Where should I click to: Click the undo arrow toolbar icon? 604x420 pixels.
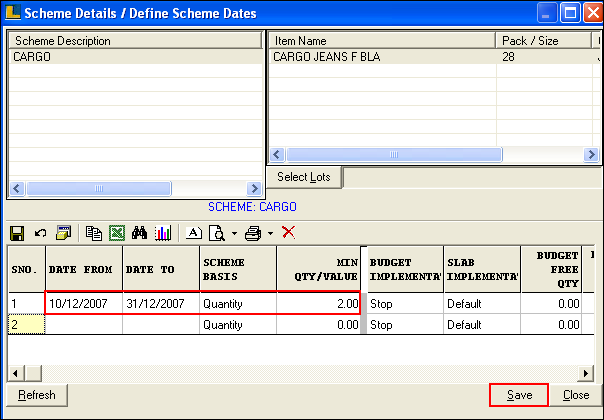click(40, 233)
